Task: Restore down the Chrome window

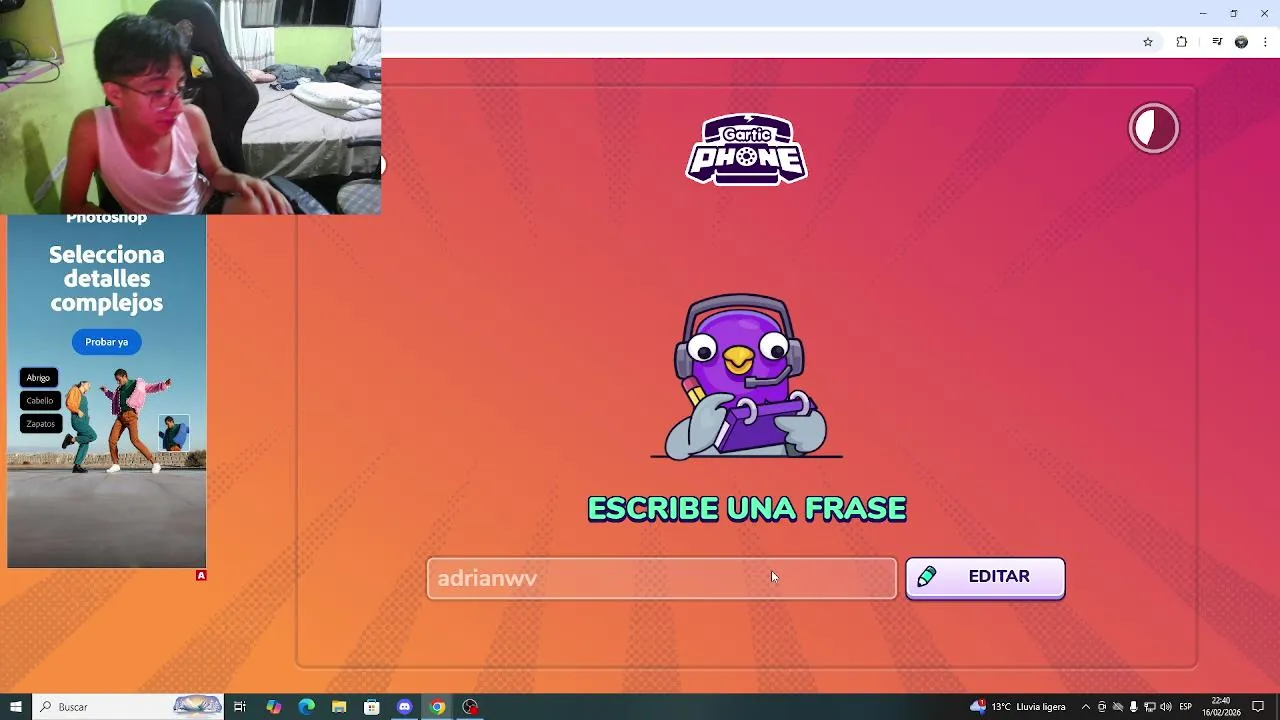Action: coord(1234,13)
